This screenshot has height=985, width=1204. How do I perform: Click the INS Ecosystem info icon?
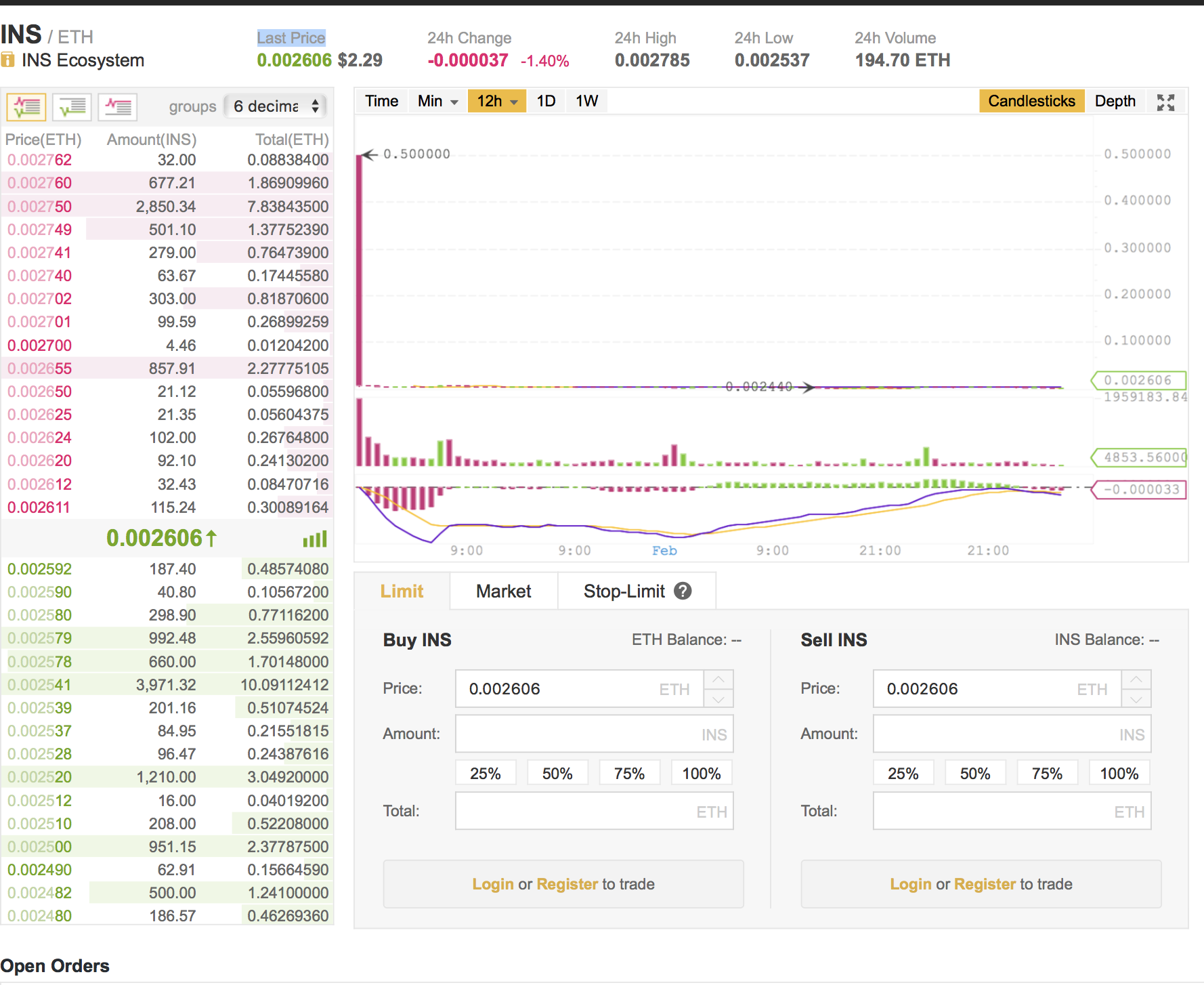pyautogui.click(x=7, y=60)
